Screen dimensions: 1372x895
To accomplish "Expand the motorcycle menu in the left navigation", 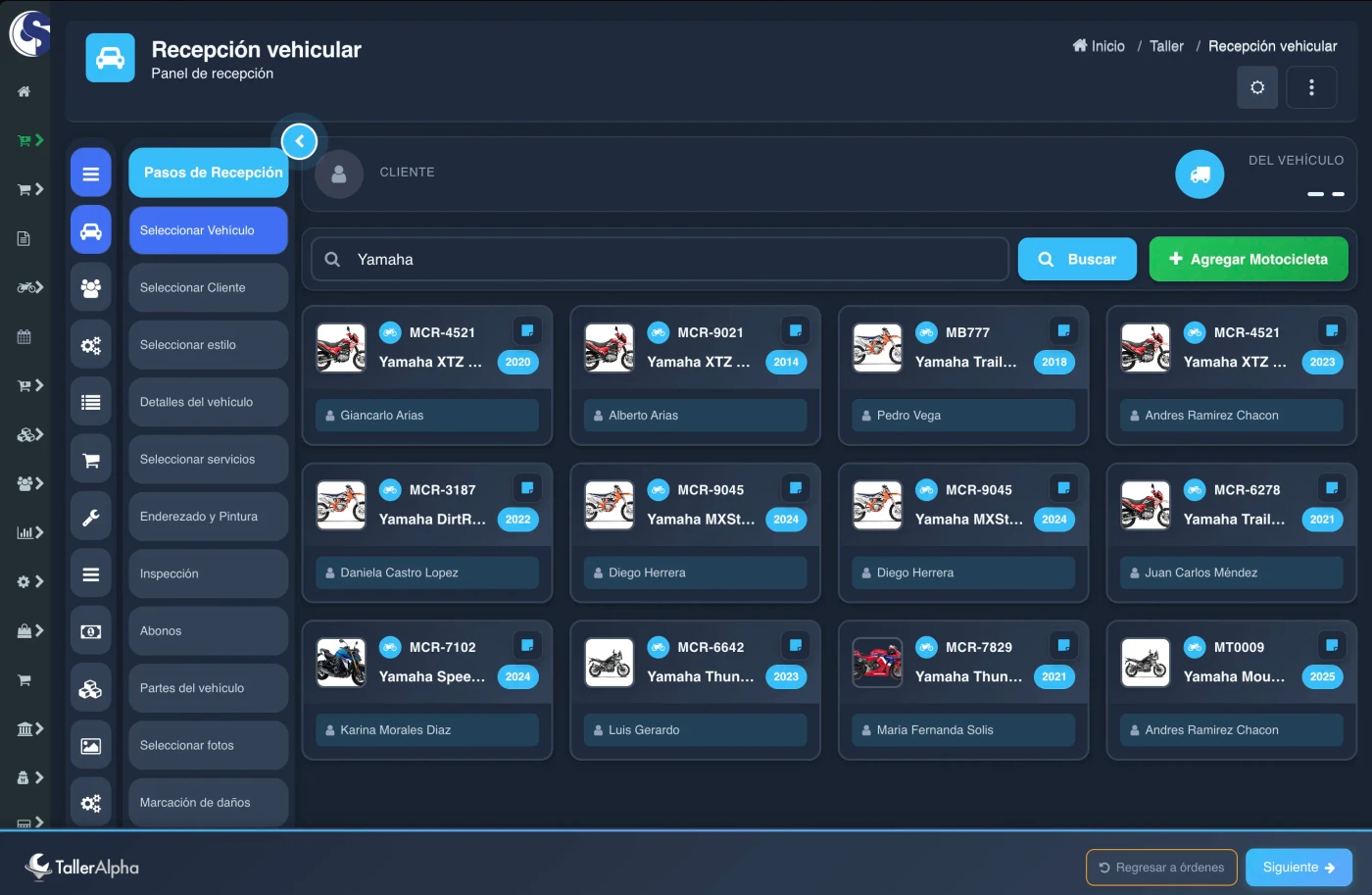I will point(29,287).
